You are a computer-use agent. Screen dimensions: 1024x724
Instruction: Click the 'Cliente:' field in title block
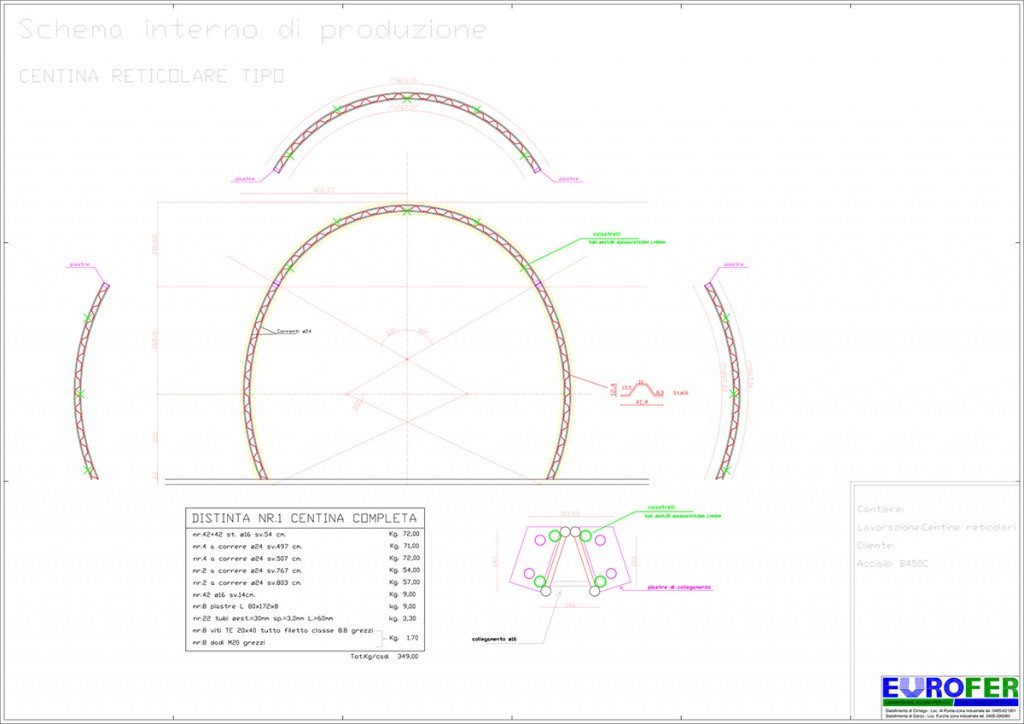(877, 545)
